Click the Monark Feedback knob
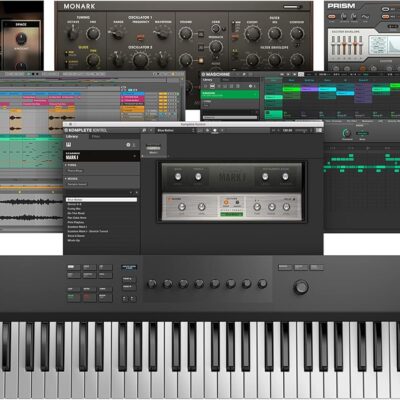Image resolution: width=400 pixels, height=400 pixels. (x=216, y=46)
